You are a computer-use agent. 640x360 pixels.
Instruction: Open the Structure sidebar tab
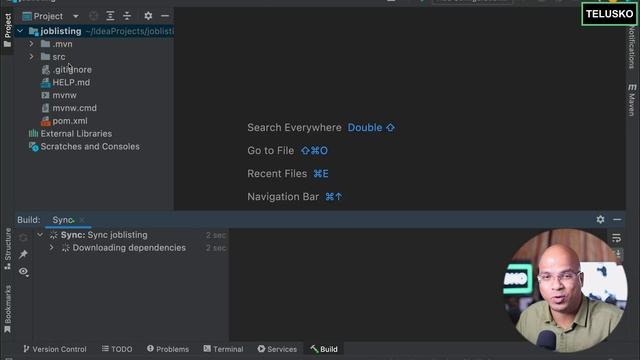tap(7, 249)
